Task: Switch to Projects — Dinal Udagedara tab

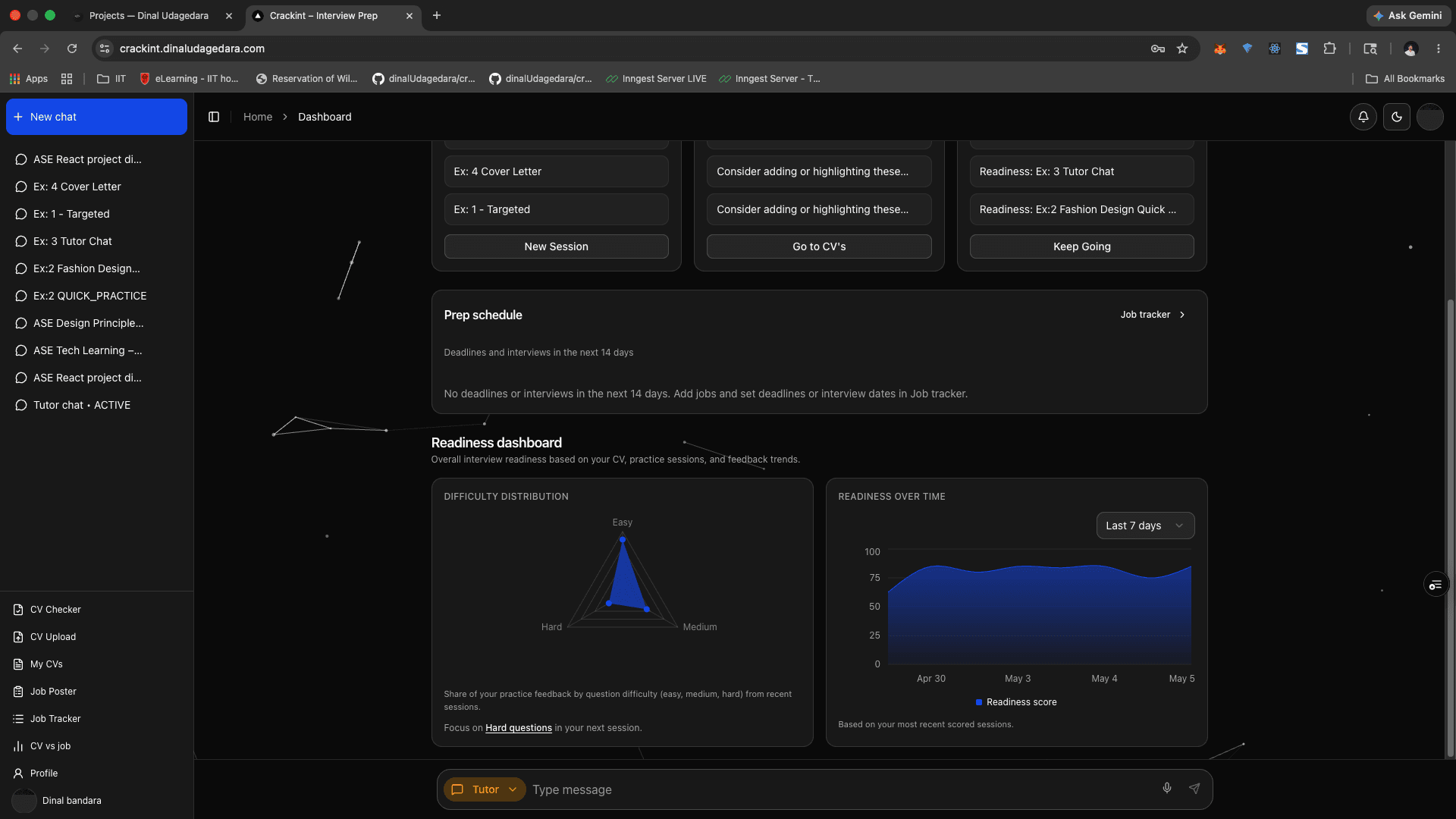Action: [x=149, y=15]
